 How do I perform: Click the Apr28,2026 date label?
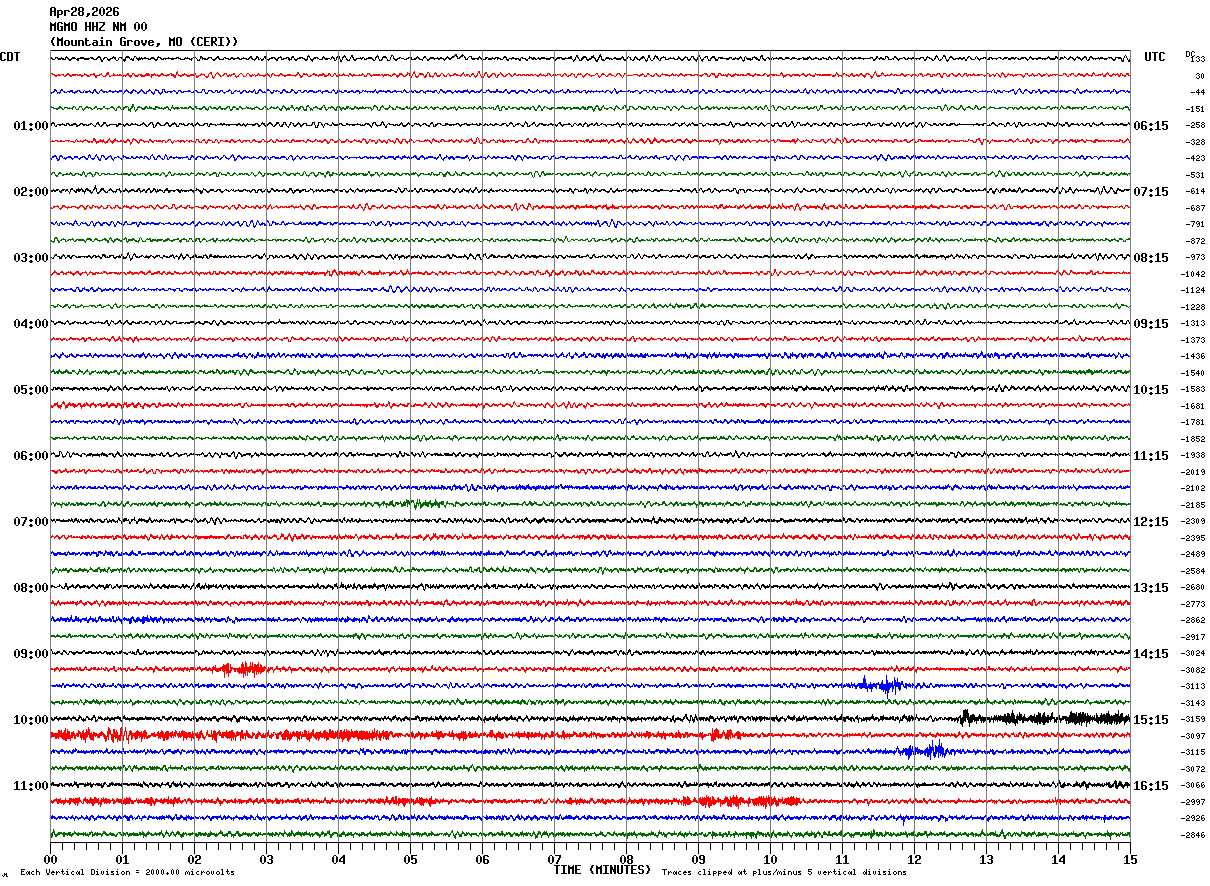(x=84, y=12)
